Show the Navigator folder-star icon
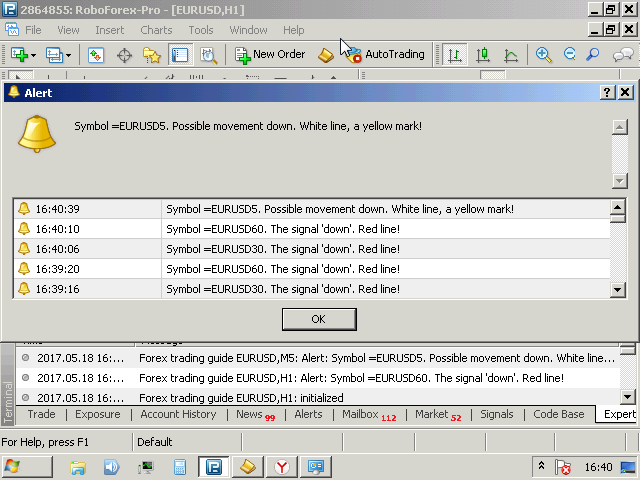640x480 pixels. pyautogui.click(x=152, y=55)
